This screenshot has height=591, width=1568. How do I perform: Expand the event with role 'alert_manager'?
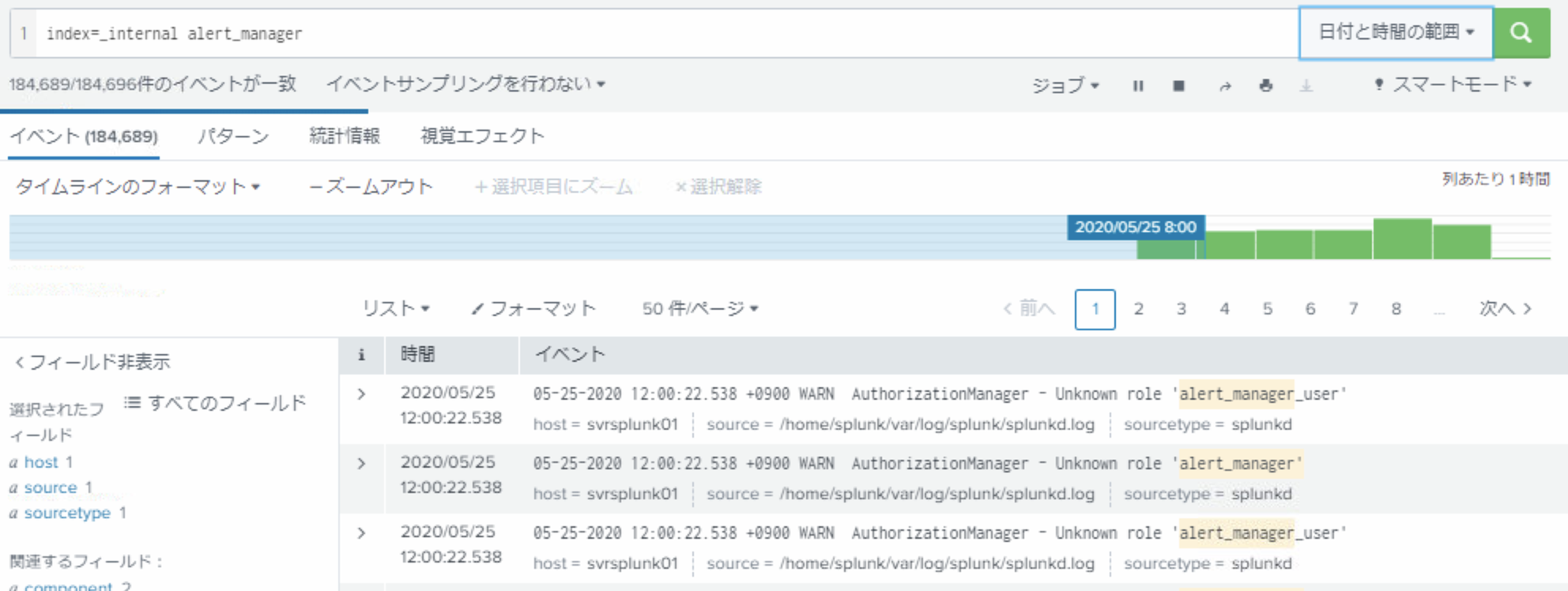pyautogui.click(x=361, y=463)
